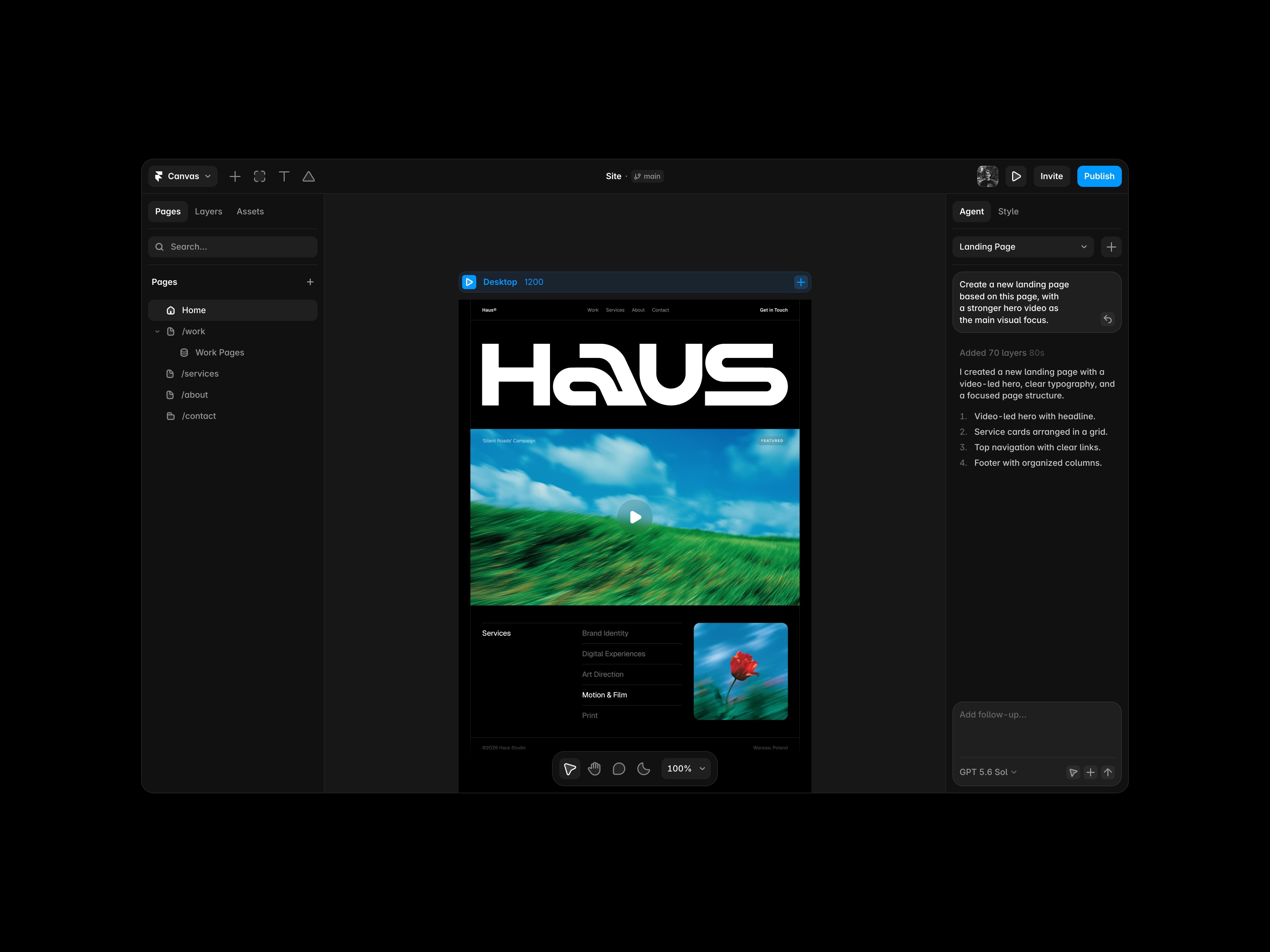Select the Motion & Film service row
The image size is (1270, 952).
(x=631, y=695)
